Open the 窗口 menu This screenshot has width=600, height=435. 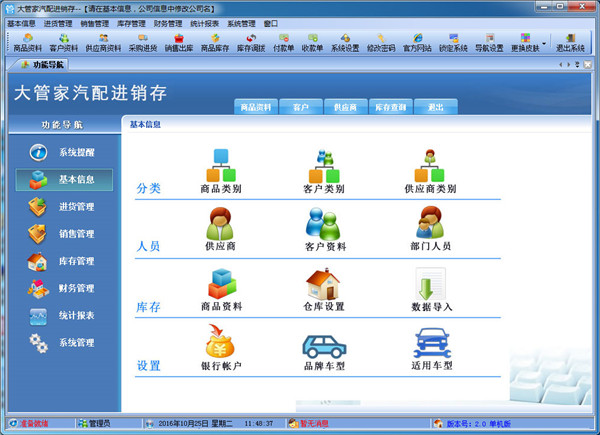[271, 24]
